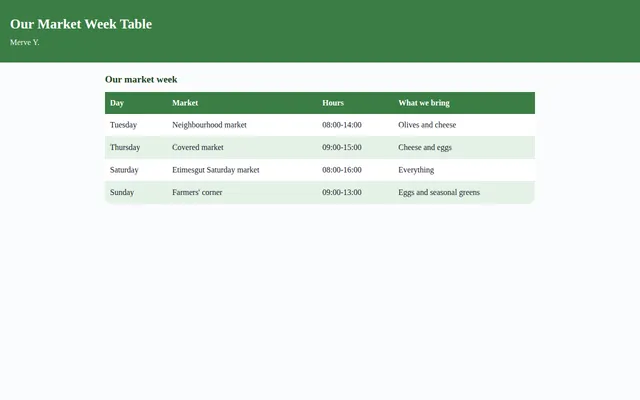Viewport: 640px width, 400px height.
Task: Select the 'Eggs and seasonal greens' cell
Action: tap(464, 192)
